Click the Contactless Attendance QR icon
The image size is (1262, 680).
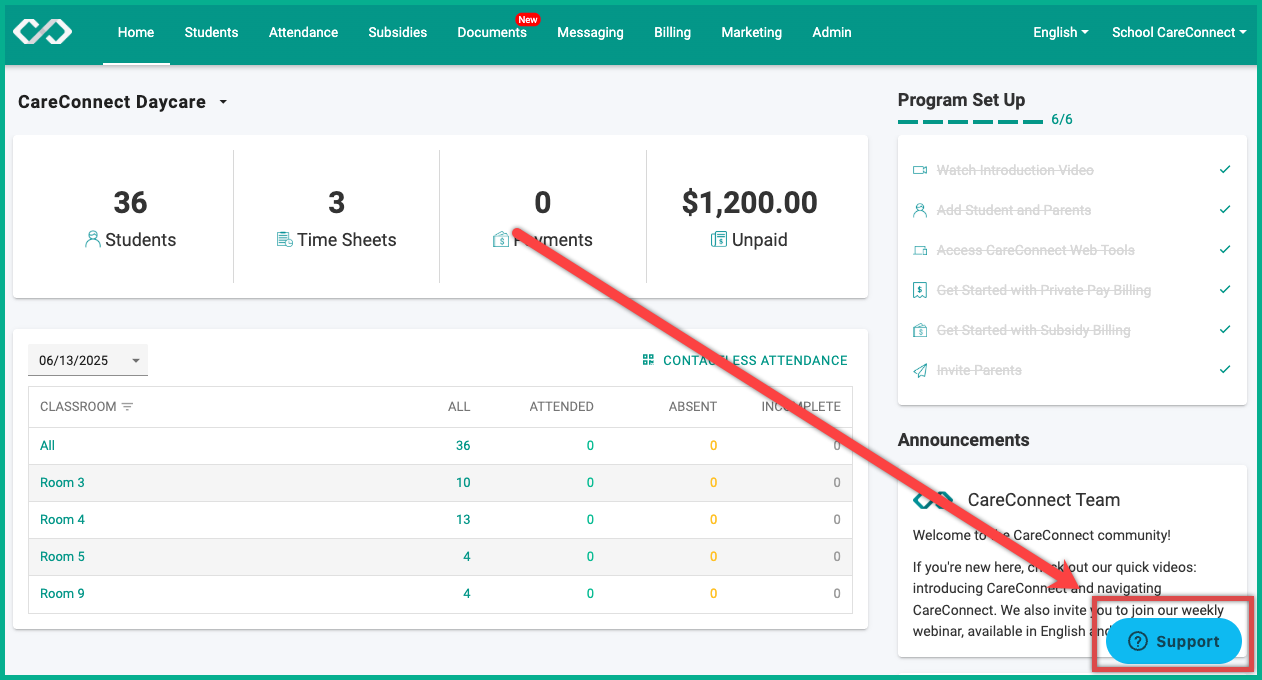(x=648, y=360)
